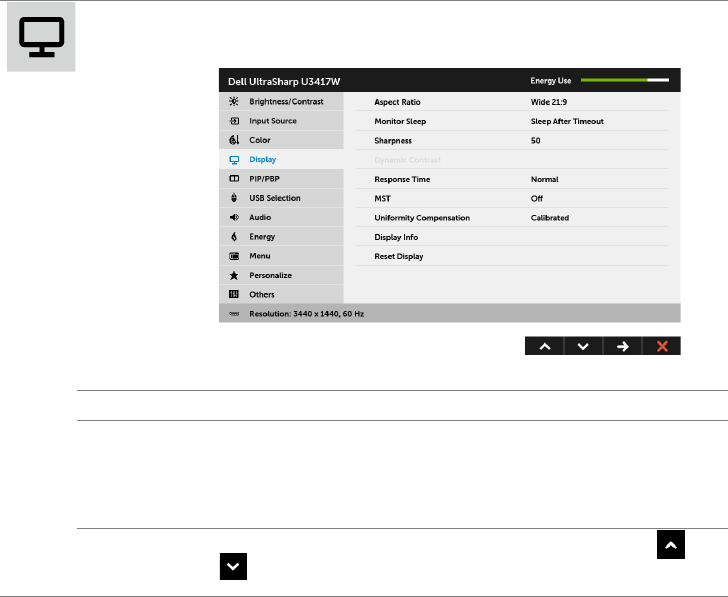The image size is (728, 597).
Task: Open the PIP/PBP menu
Action: pos(281,179)
